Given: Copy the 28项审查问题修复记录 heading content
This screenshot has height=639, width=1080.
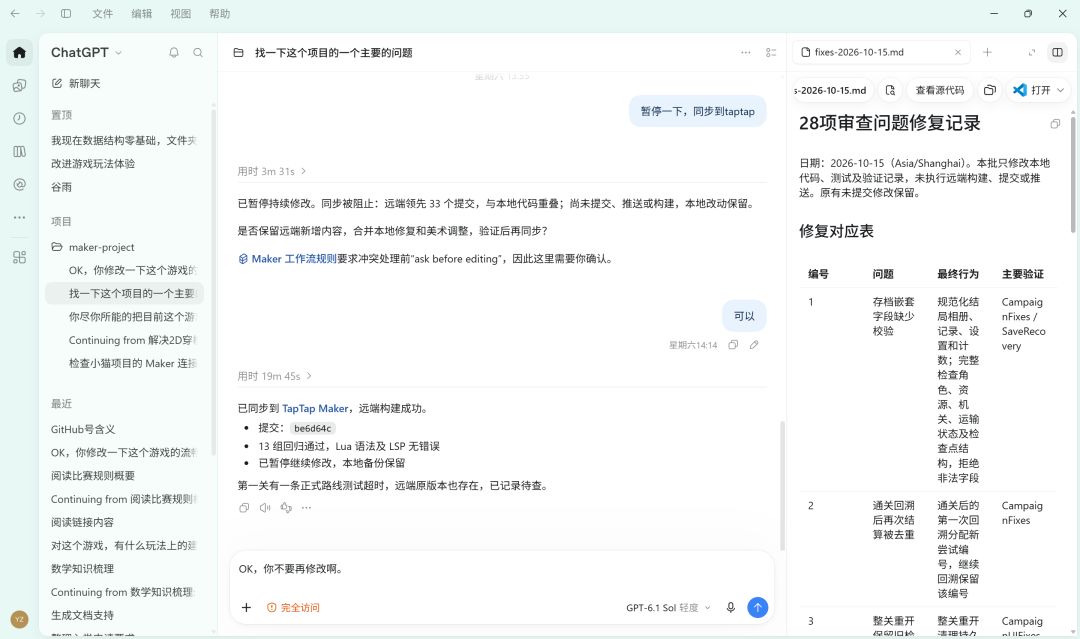Looking at the screenshot, I should (1055, 124).
